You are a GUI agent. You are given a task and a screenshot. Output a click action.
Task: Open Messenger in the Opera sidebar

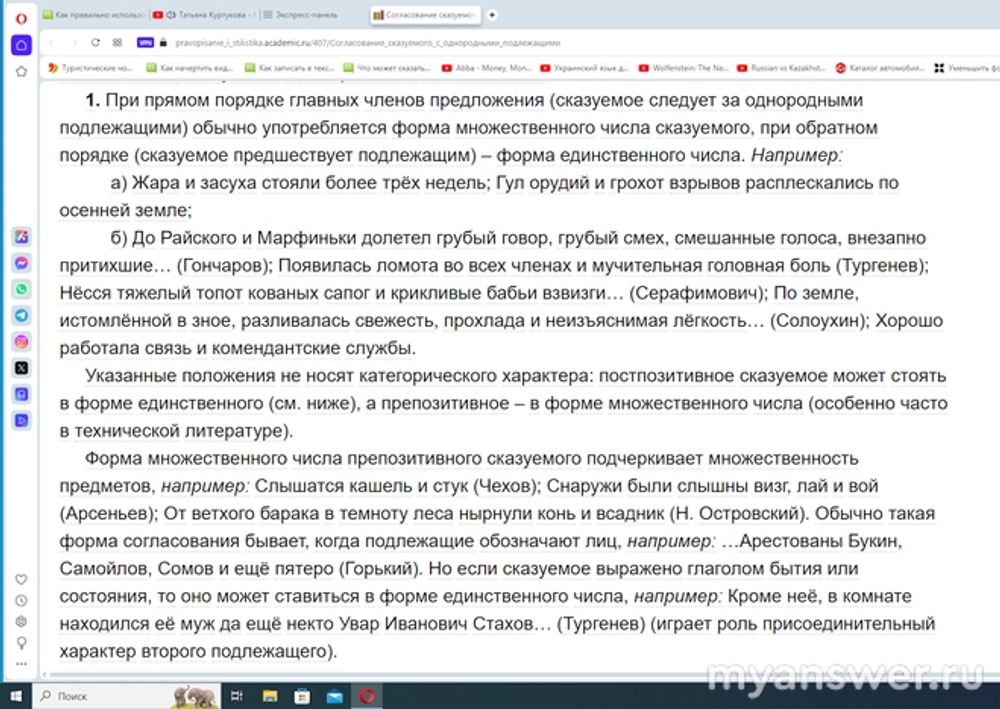(x=21, y=263)
